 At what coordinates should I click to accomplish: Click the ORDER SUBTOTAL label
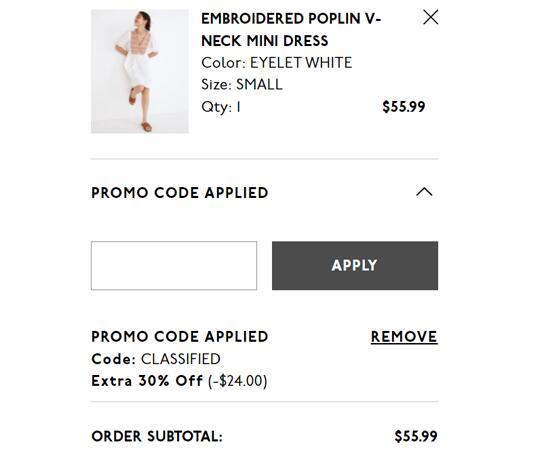[157, 436]
